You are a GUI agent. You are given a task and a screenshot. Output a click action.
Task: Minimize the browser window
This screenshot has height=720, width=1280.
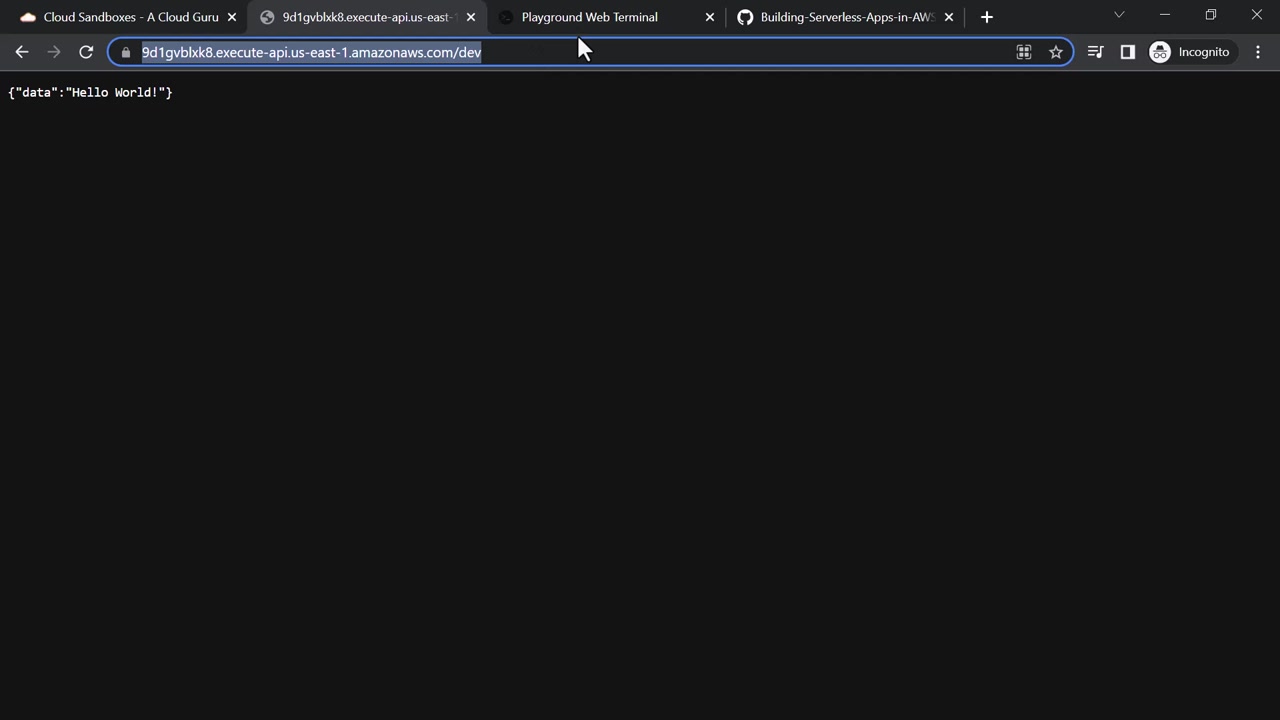point(1165,15)
